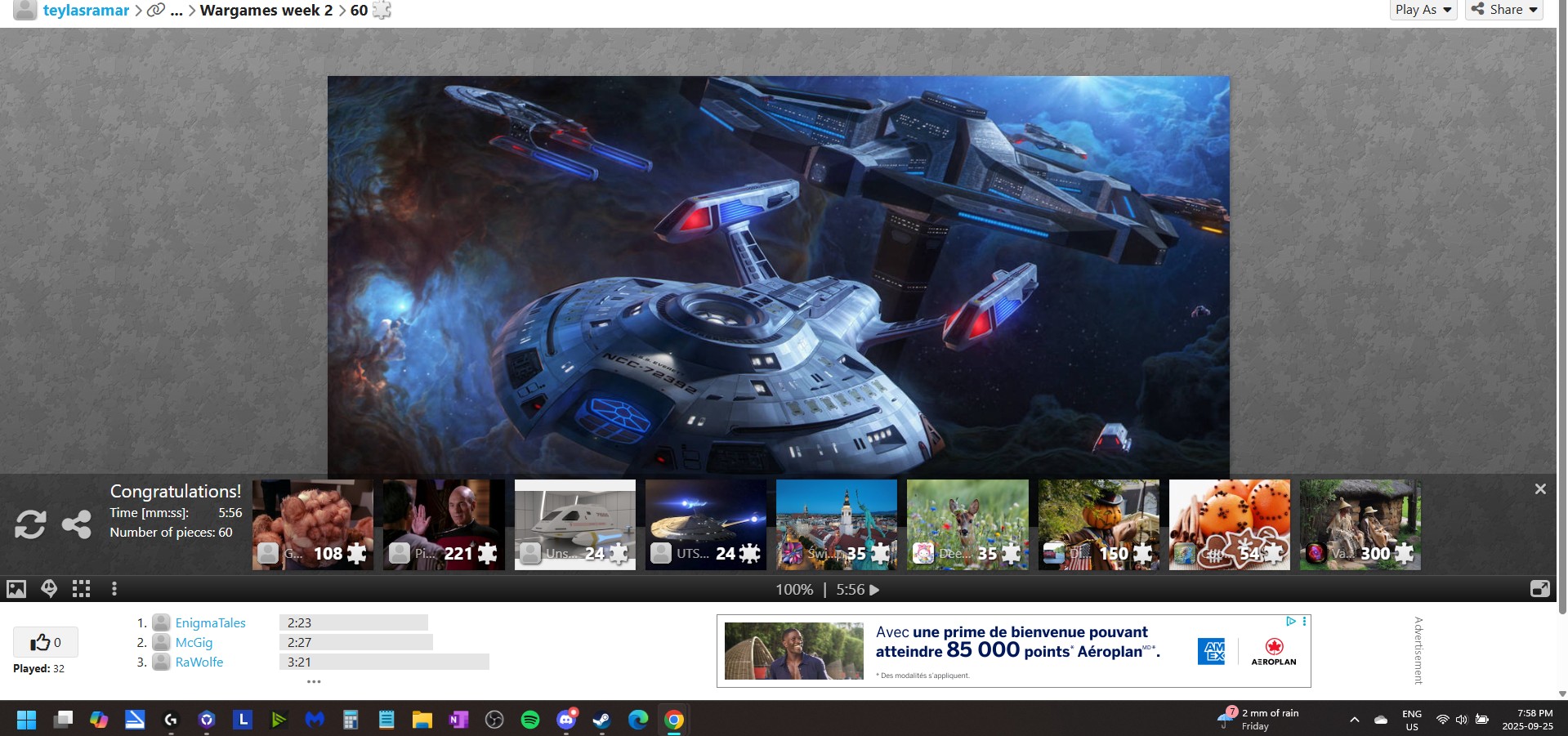The height and width of the screenshot is (736, 1568).
Task: Click the arrange pieces grid icon
Action: tap(81, 589)
